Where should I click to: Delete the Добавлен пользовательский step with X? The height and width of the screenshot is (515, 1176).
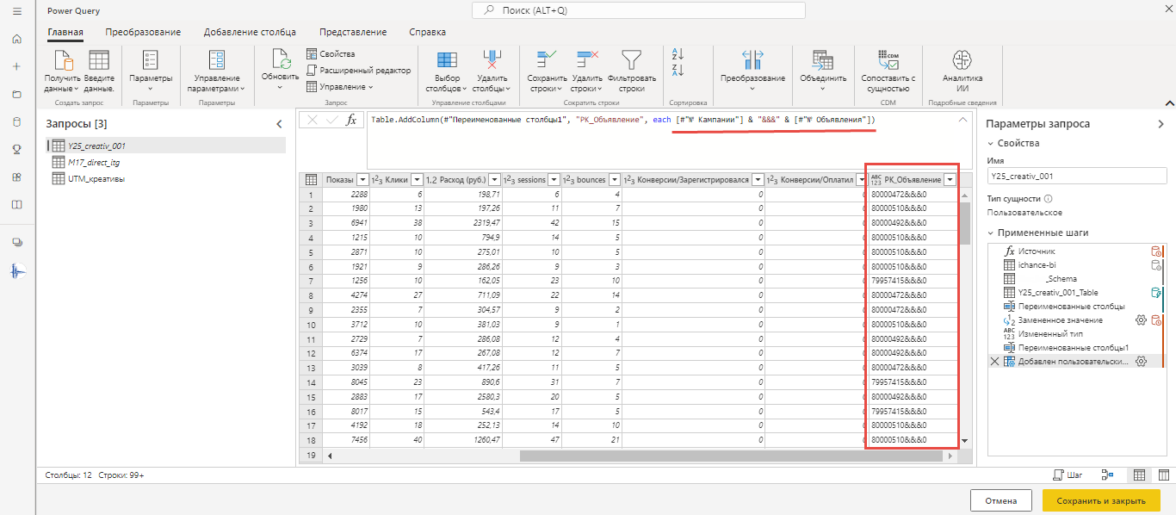994,361
